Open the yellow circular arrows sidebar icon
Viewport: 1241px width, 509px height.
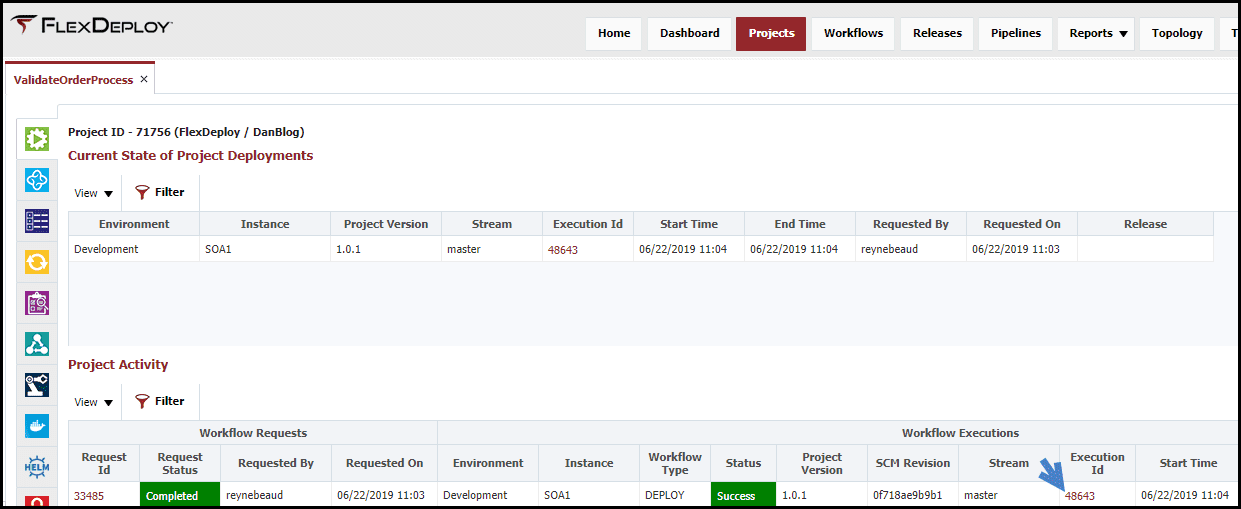[x=37, y=262]
